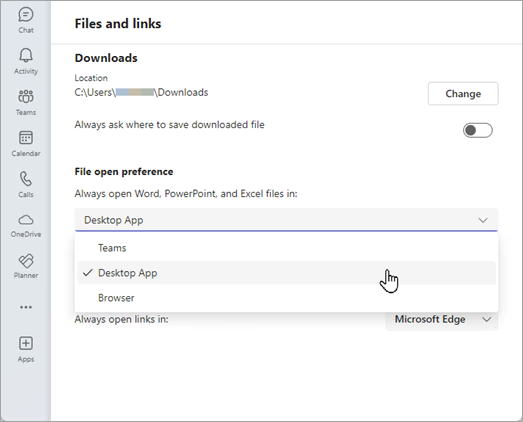Open the Calendar view
Screen dimensions: 523x422
pyautogui.click(x=26, y=143)
